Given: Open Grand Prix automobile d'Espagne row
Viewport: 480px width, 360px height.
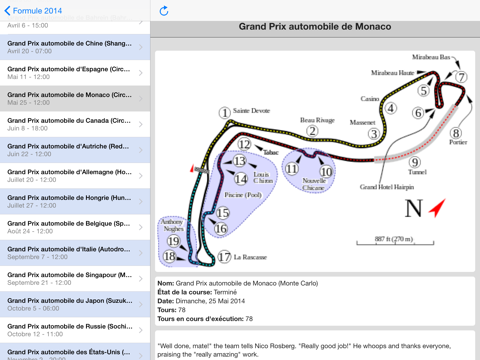Looking at the screenshot, I should [75, 73].
